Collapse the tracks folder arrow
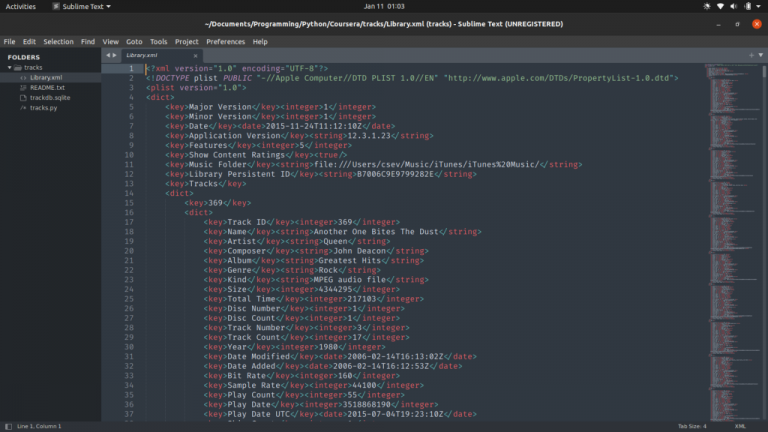Viewport: 768px width, 432px height. tap(9, 68)
